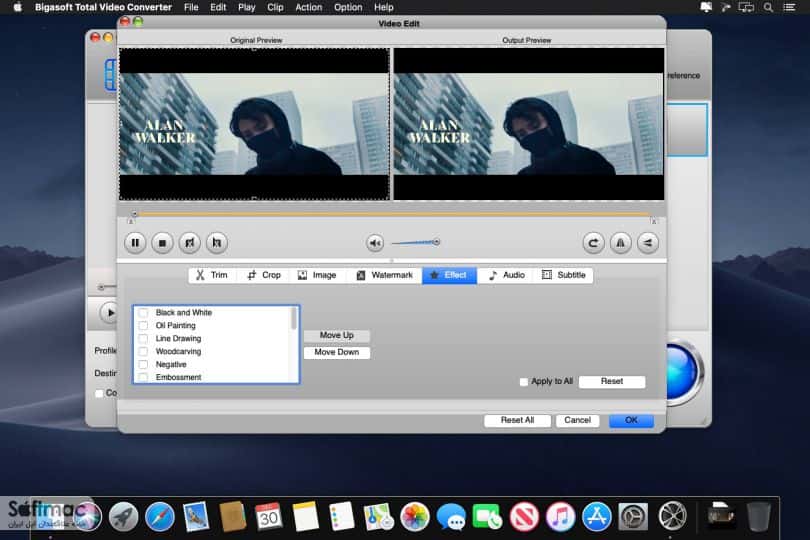Flip the video horizontally button
This screenshot has width=810, height=540.
click(x=620, y=243)
